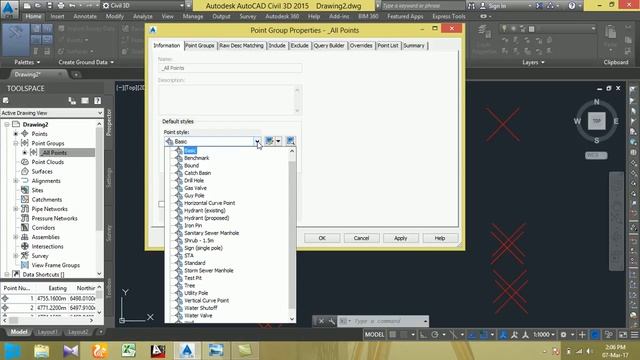Select Intersections in Toolspace tree

[47, 247]
